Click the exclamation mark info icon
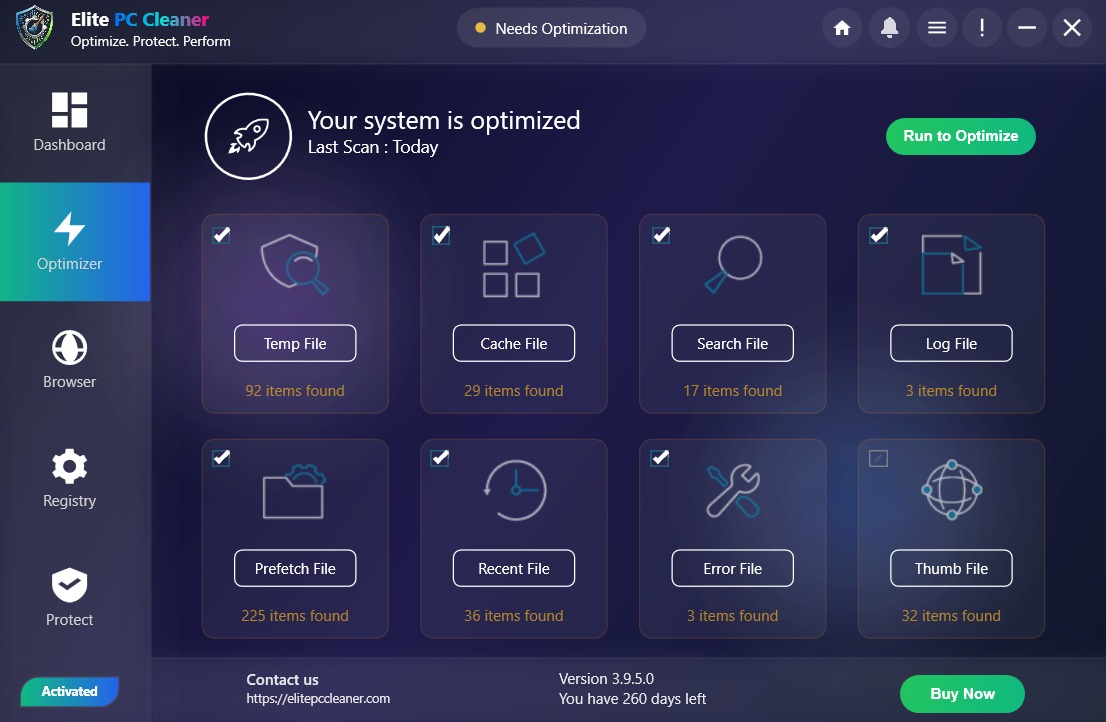This screenshot has height=722, width=1106. [x=982, y=28]
